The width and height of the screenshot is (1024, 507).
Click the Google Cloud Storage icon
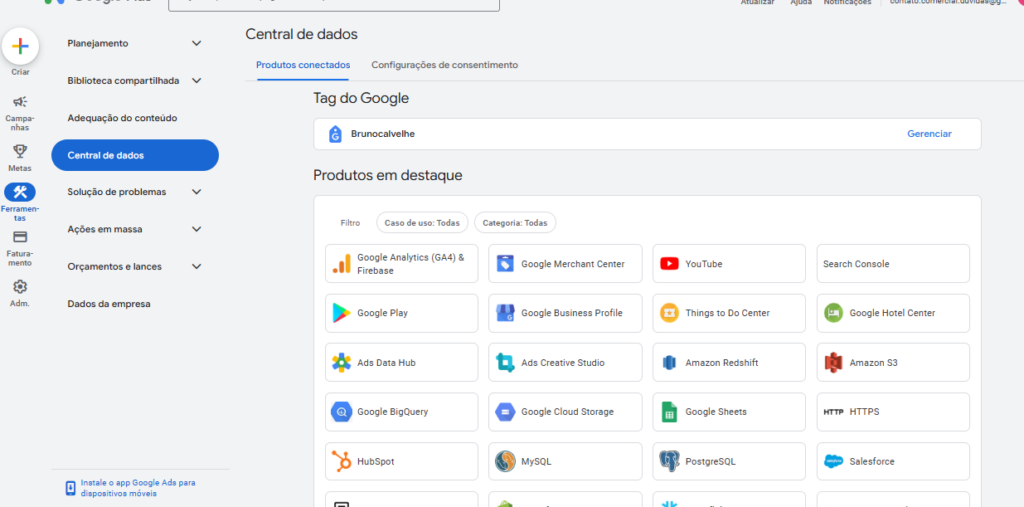505,412
